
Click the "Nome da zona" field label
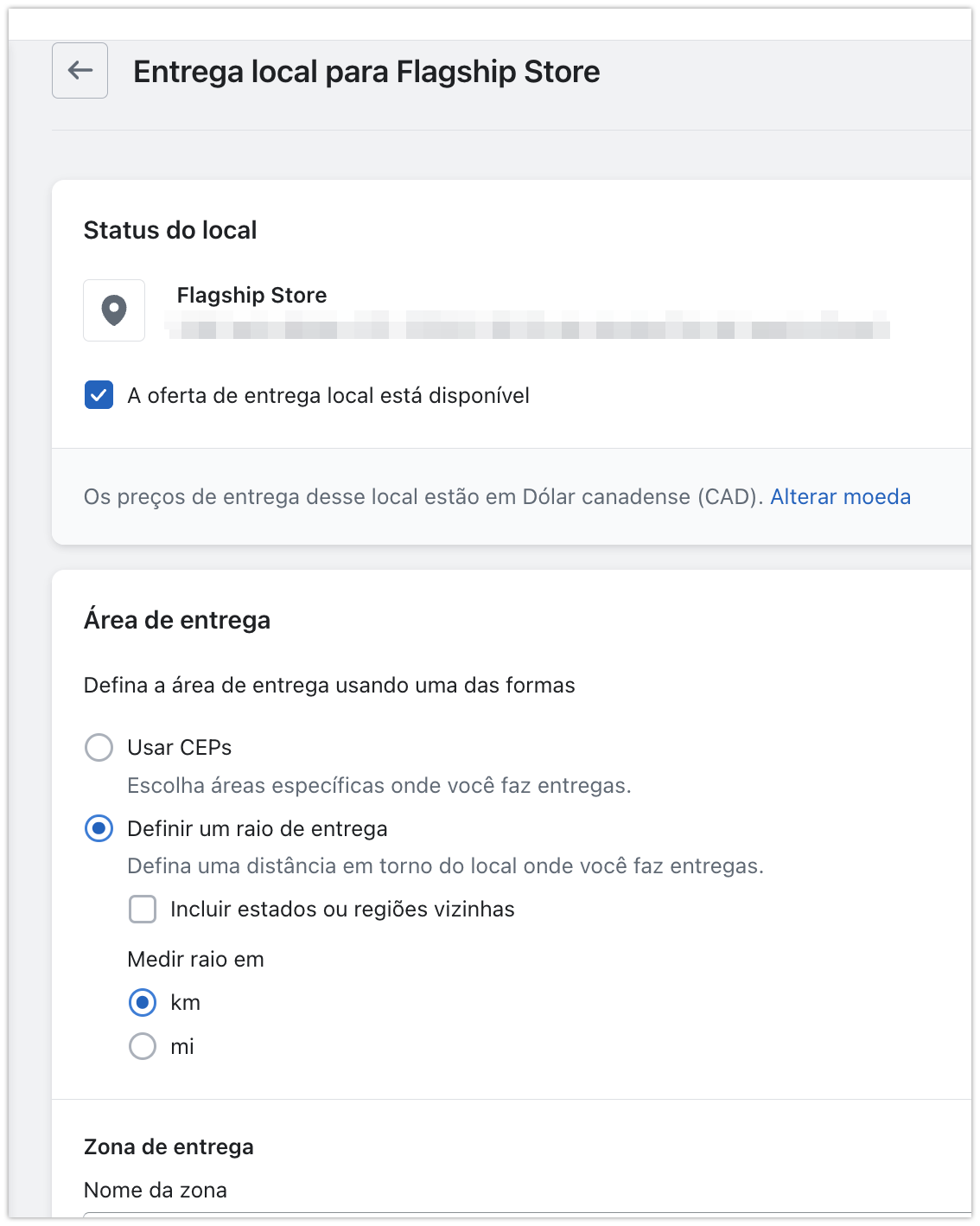click(156, 1191)
